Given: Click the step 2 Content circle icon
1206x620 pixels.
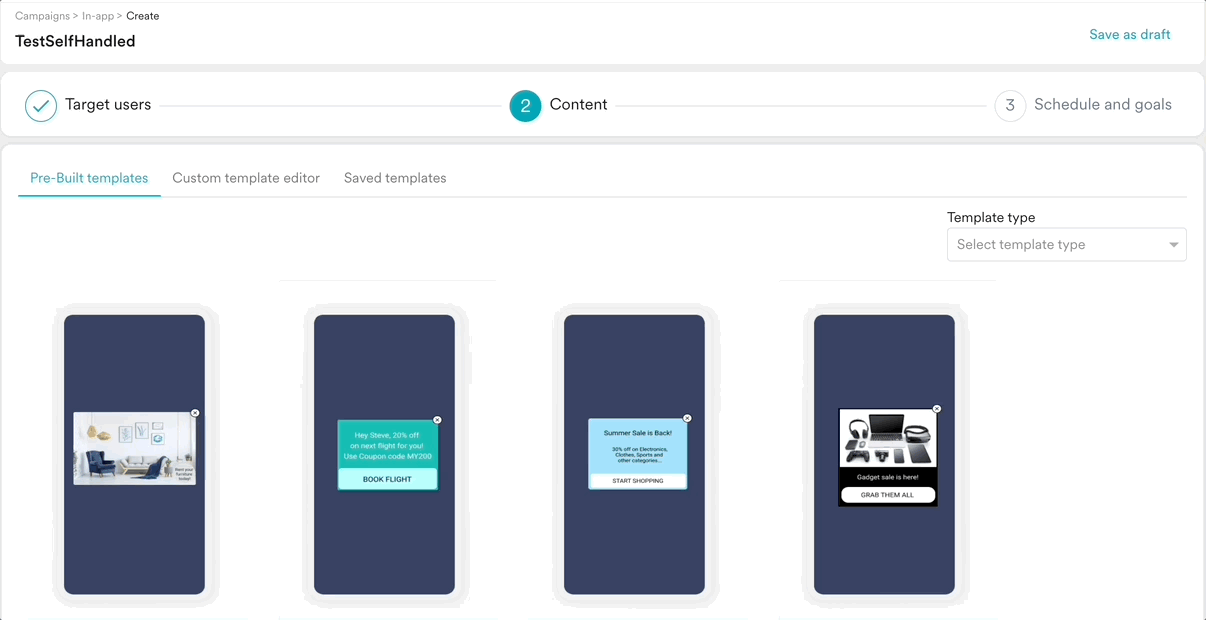Looking at the screenshot, I should [525, 105].
